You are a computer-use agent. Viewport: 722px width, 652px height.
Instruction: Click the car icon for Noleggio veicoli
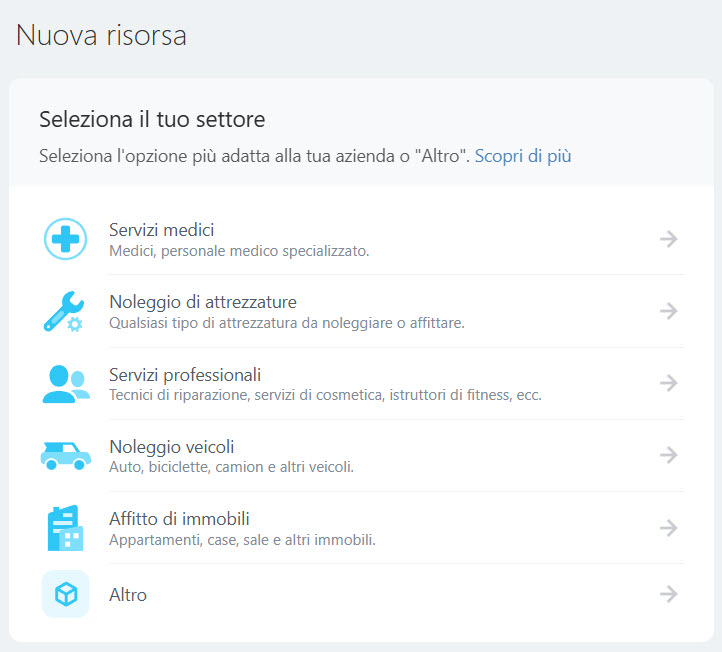[x=66, y=455]
